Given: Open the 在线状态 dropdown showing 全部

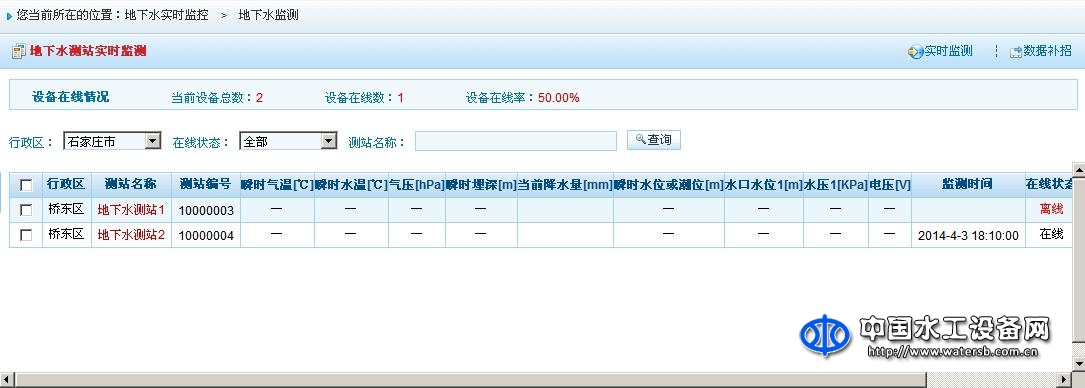Looking at the screenshot, I should coord(288,141).
